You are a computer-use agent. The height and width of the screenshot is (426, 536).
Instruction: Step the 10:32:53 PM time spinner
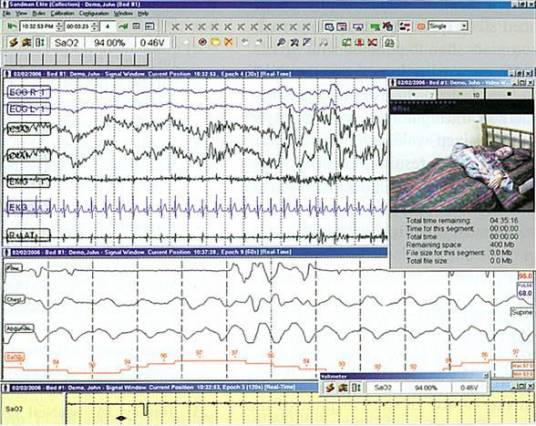pos(59,26)
